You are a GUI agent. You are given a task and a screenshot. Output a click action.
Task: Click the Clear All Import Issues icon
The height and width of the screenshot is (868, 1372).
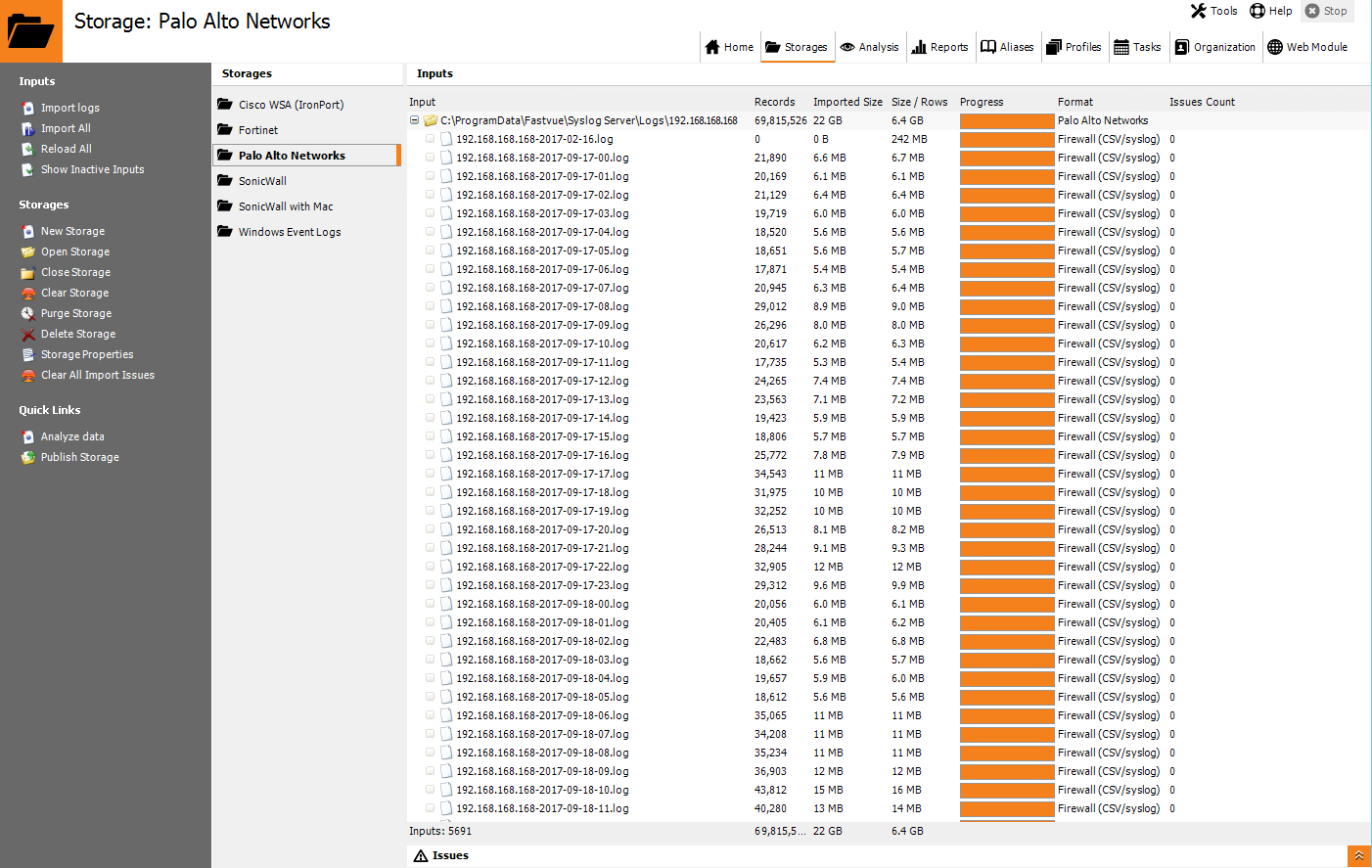tap(28, 375)
